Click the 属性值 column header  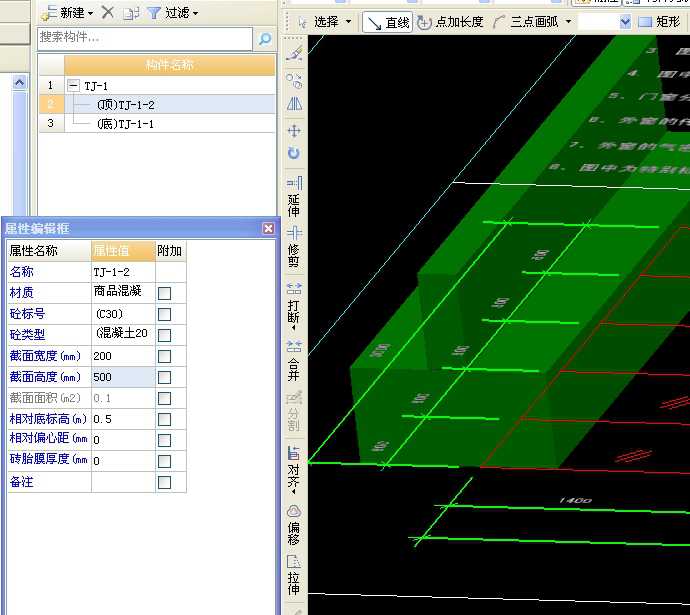[123, 251]
